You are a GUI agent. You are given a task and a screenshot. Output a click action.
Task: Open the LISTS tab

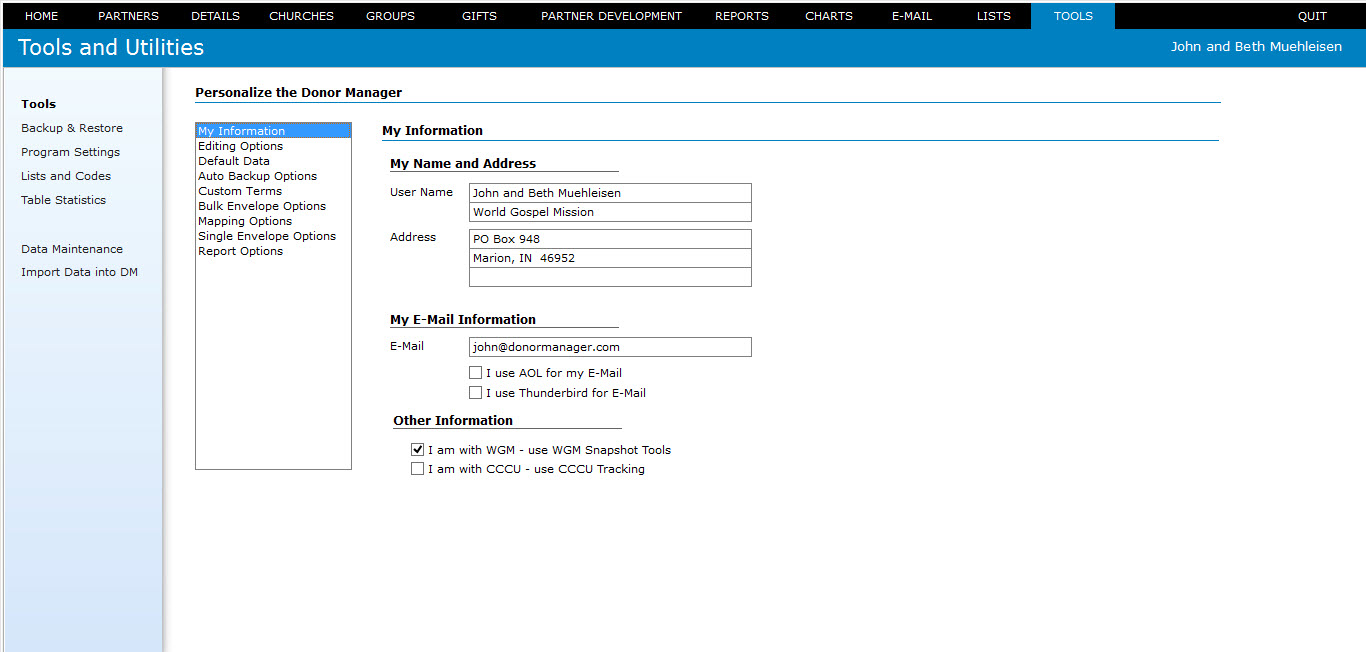pos(993,16)
